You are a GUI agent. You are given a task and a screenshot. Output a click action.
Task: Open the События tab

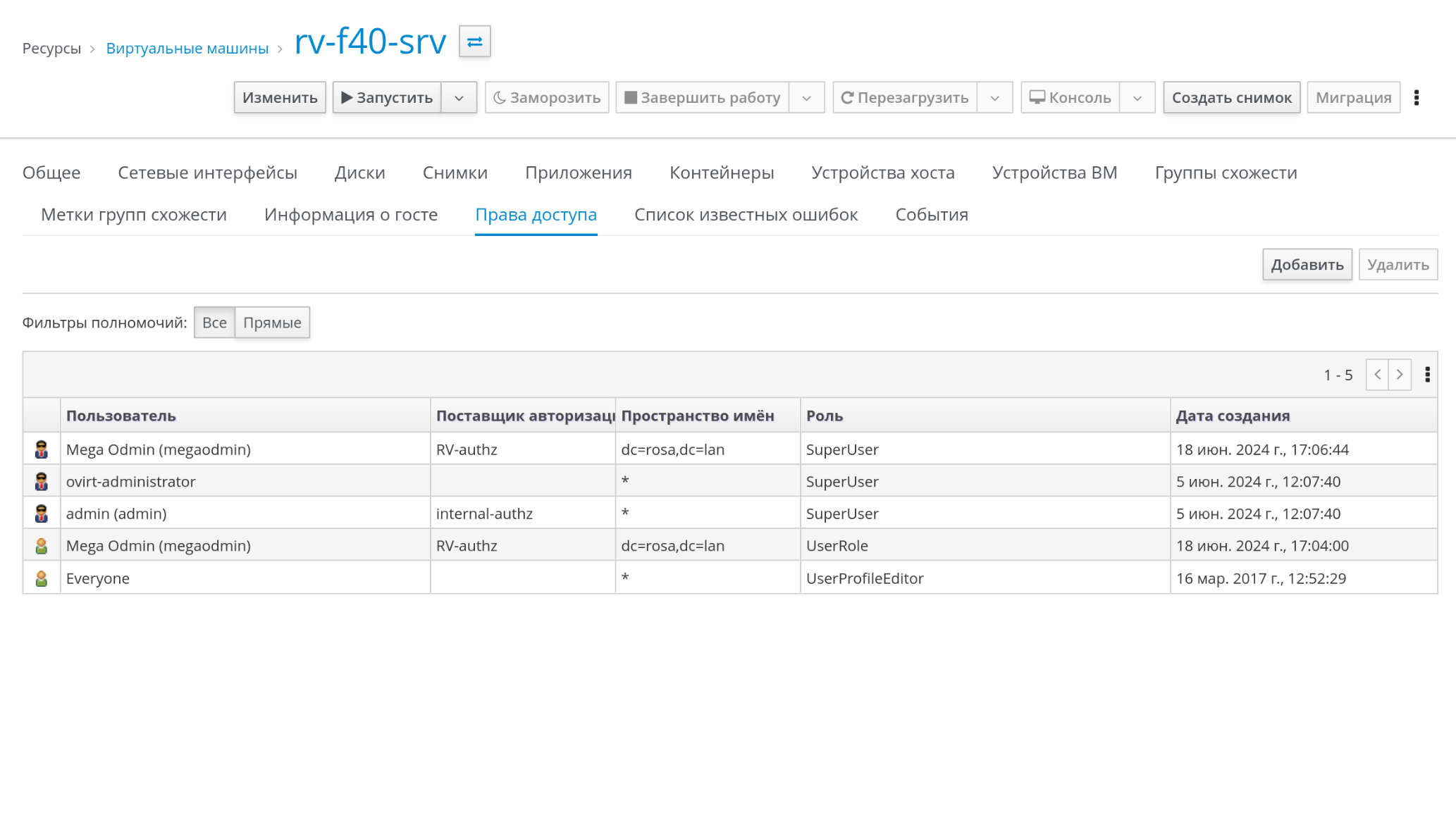[x=931, y=215]
